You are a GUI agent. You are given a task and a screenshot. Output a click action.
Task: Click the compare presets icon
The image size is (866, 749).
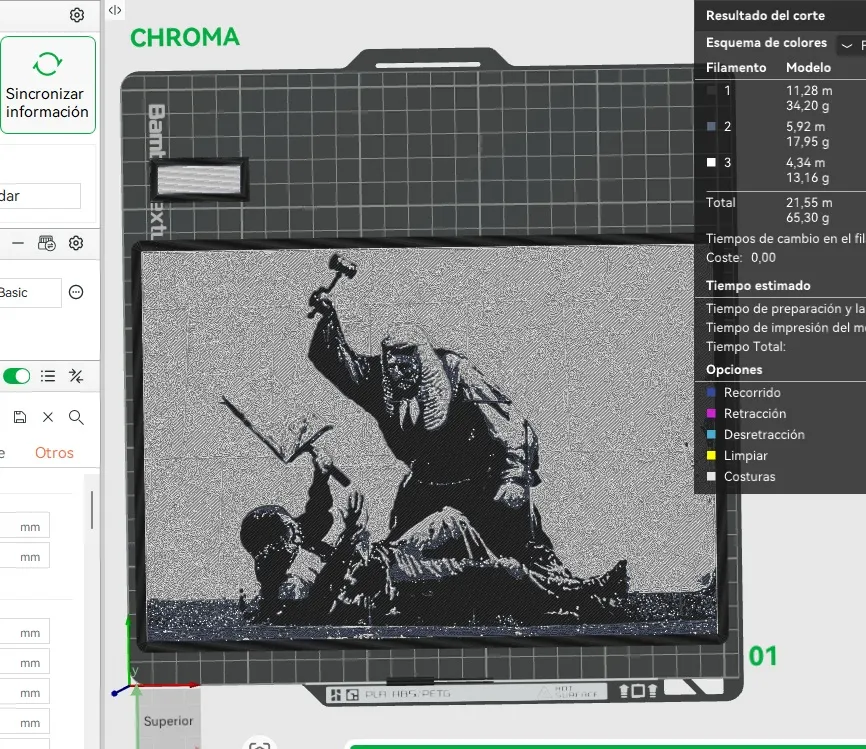pyautogui.click(x=76, y=376)
